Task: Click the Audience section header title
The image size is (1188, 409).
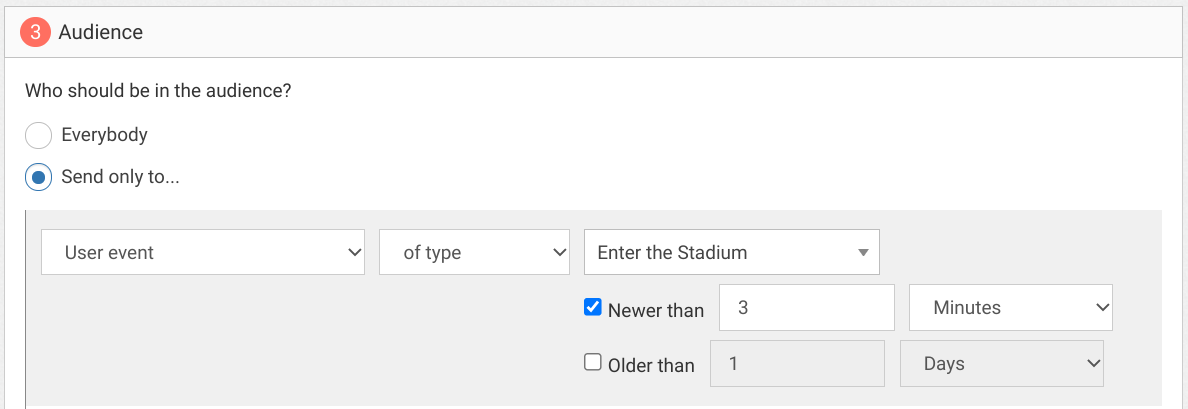Action: point(101,33)
